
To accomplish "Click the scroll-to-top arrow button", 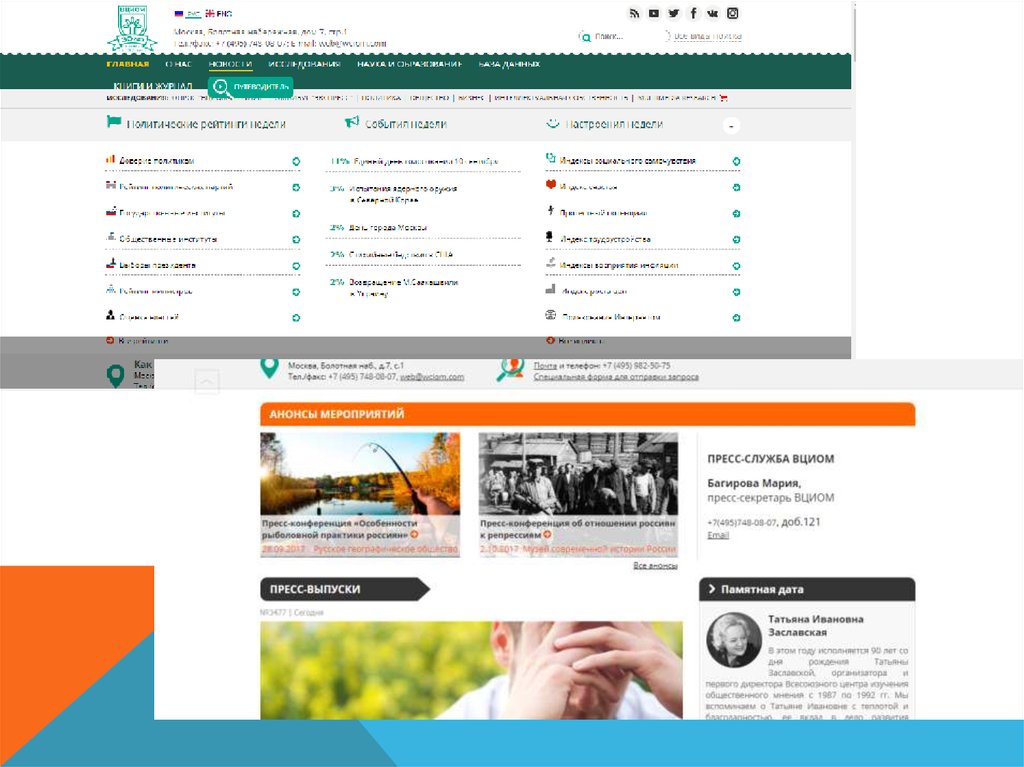I will [207, 381].
